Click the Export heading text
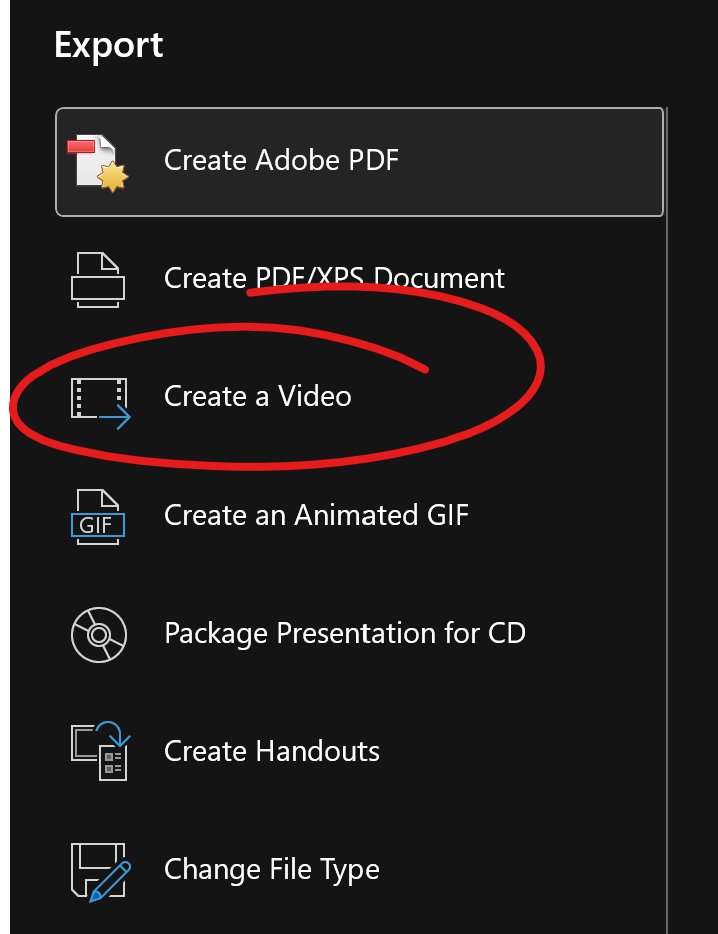The height and width of the screenshot is (934, 718). point(108,46)
